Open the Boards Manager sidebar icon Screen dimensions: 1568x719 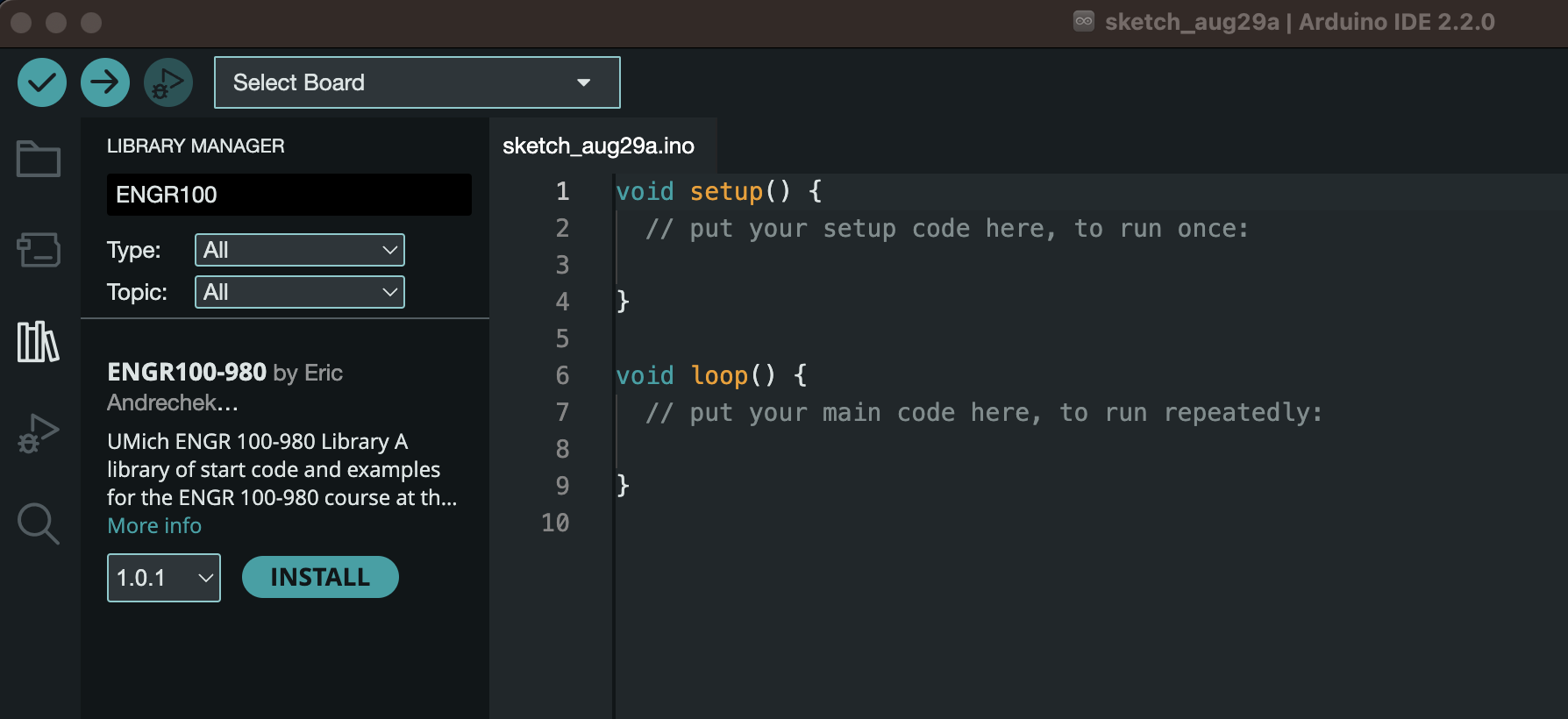39,250
